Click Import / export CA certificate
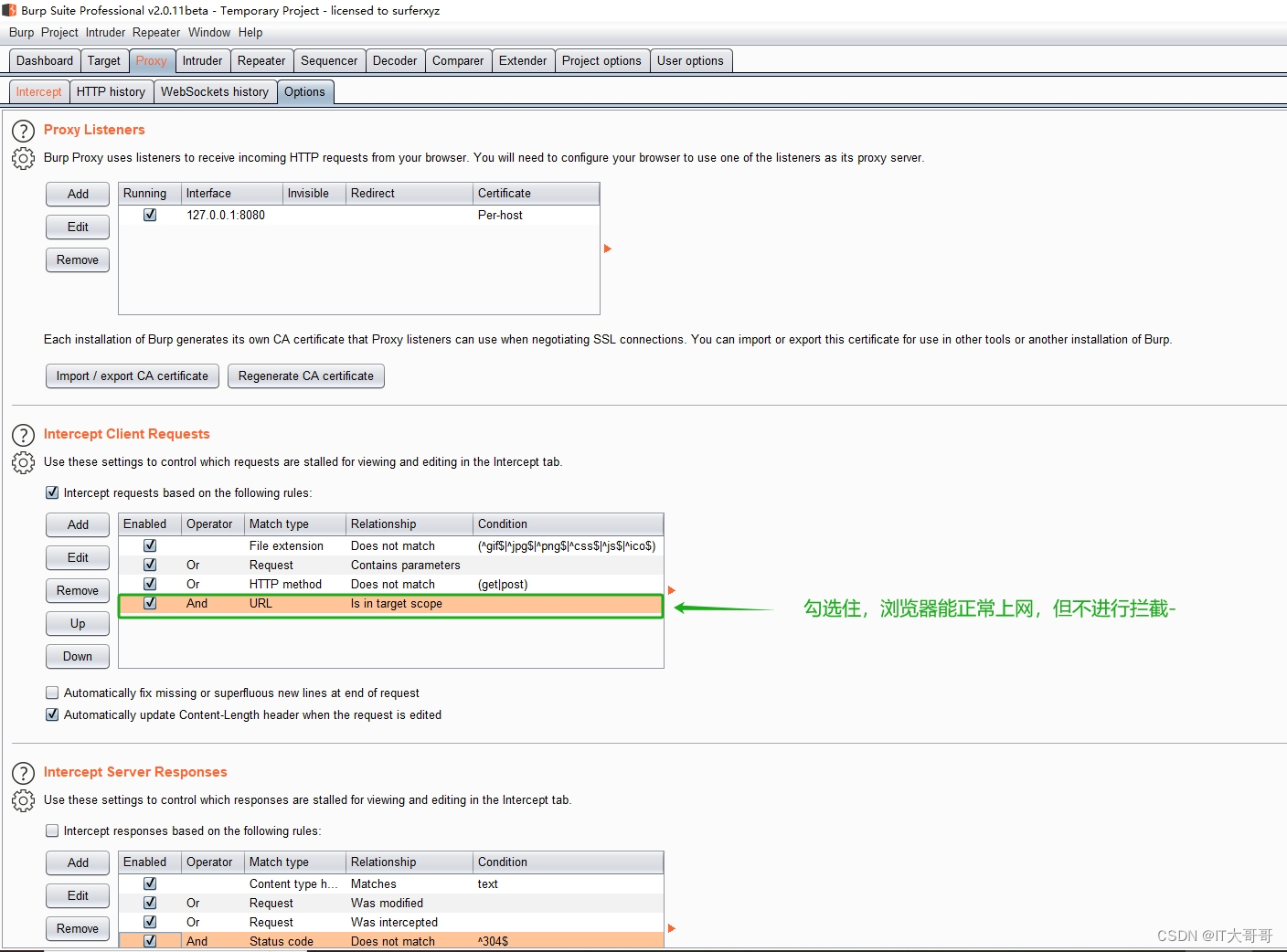Image resolution: width=1287 pixels, height=952 pixels. point(133,376)
